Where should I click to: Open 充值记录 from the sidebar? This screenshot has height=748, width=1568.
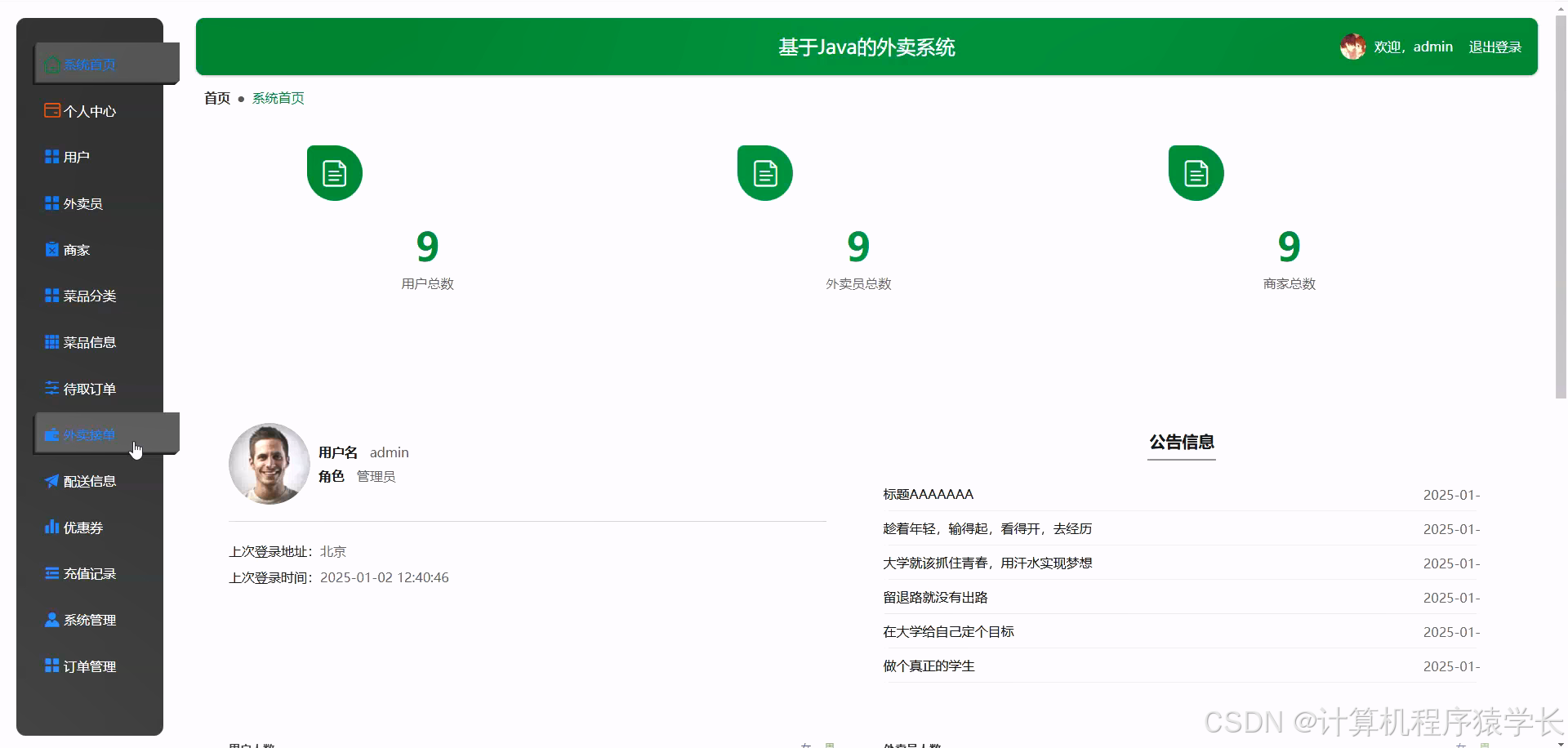coord(90,573)
